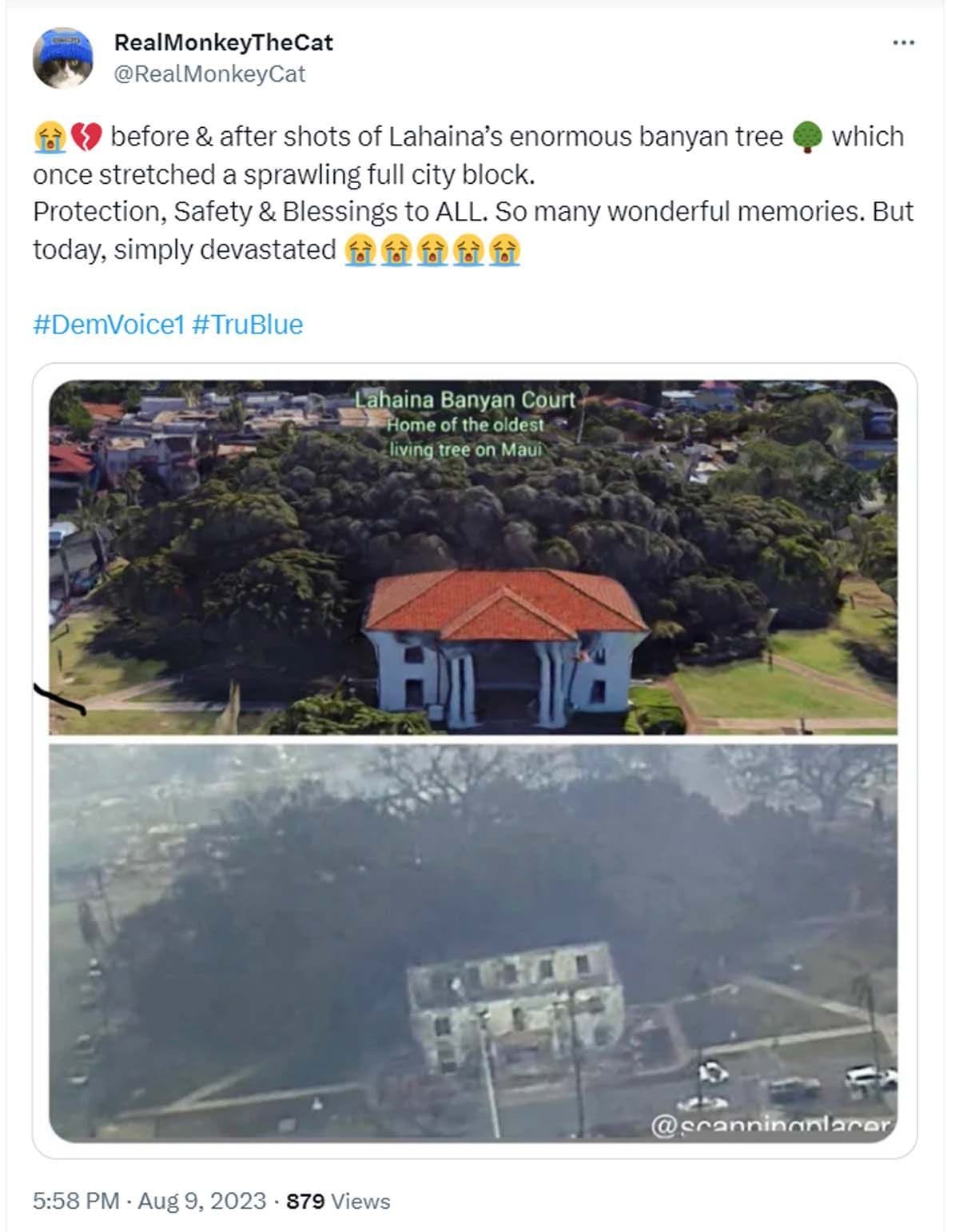Click the broken heart emoji

86,138
